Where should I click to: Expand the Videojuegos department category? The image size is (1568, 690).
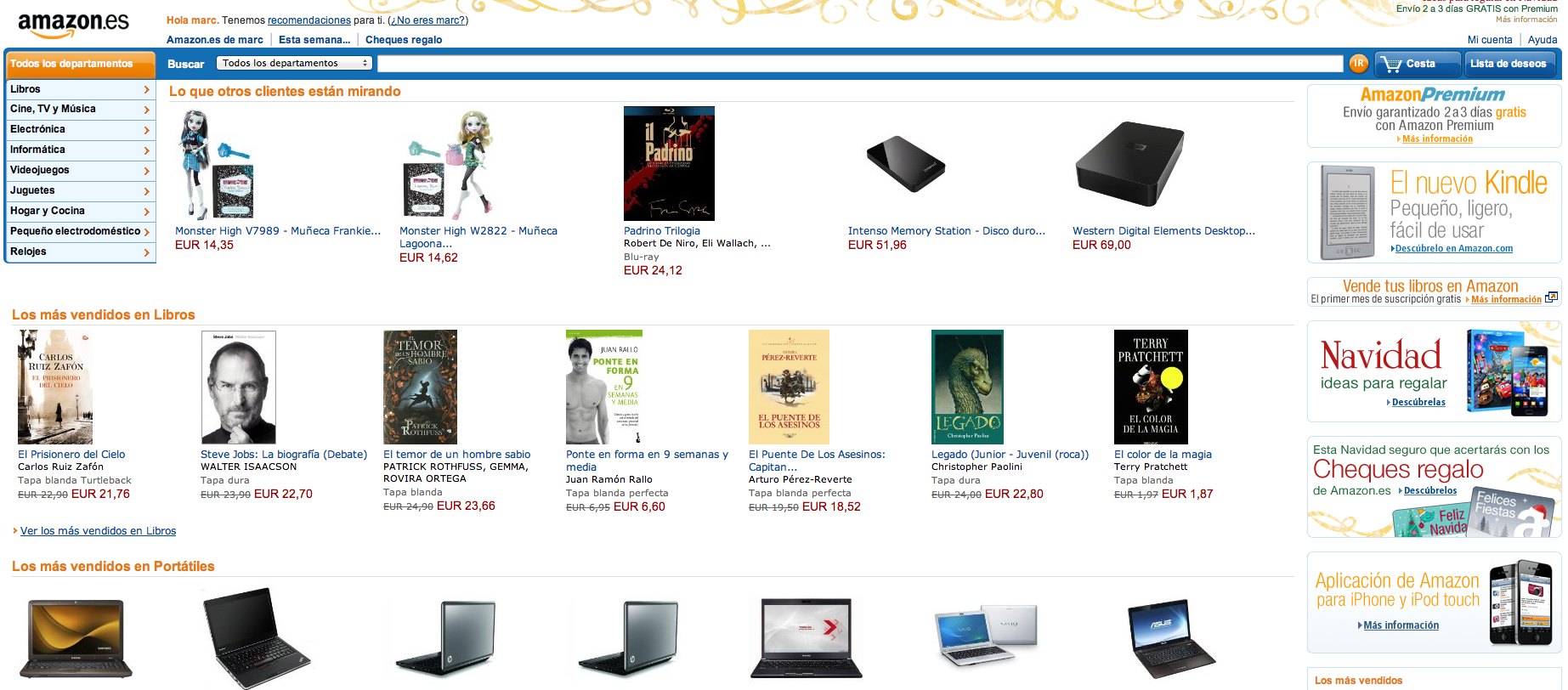click(80, 170)
